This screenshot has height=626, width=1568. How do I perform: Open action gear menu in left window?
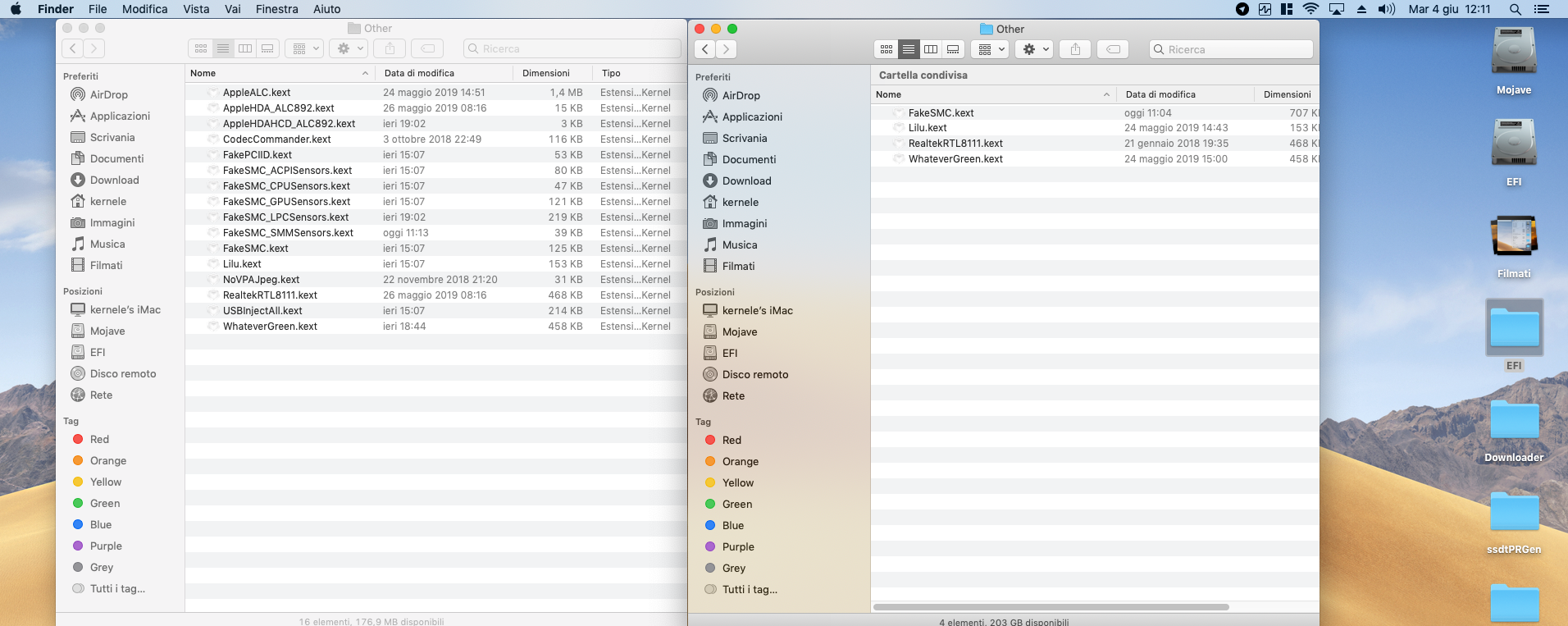349,48
